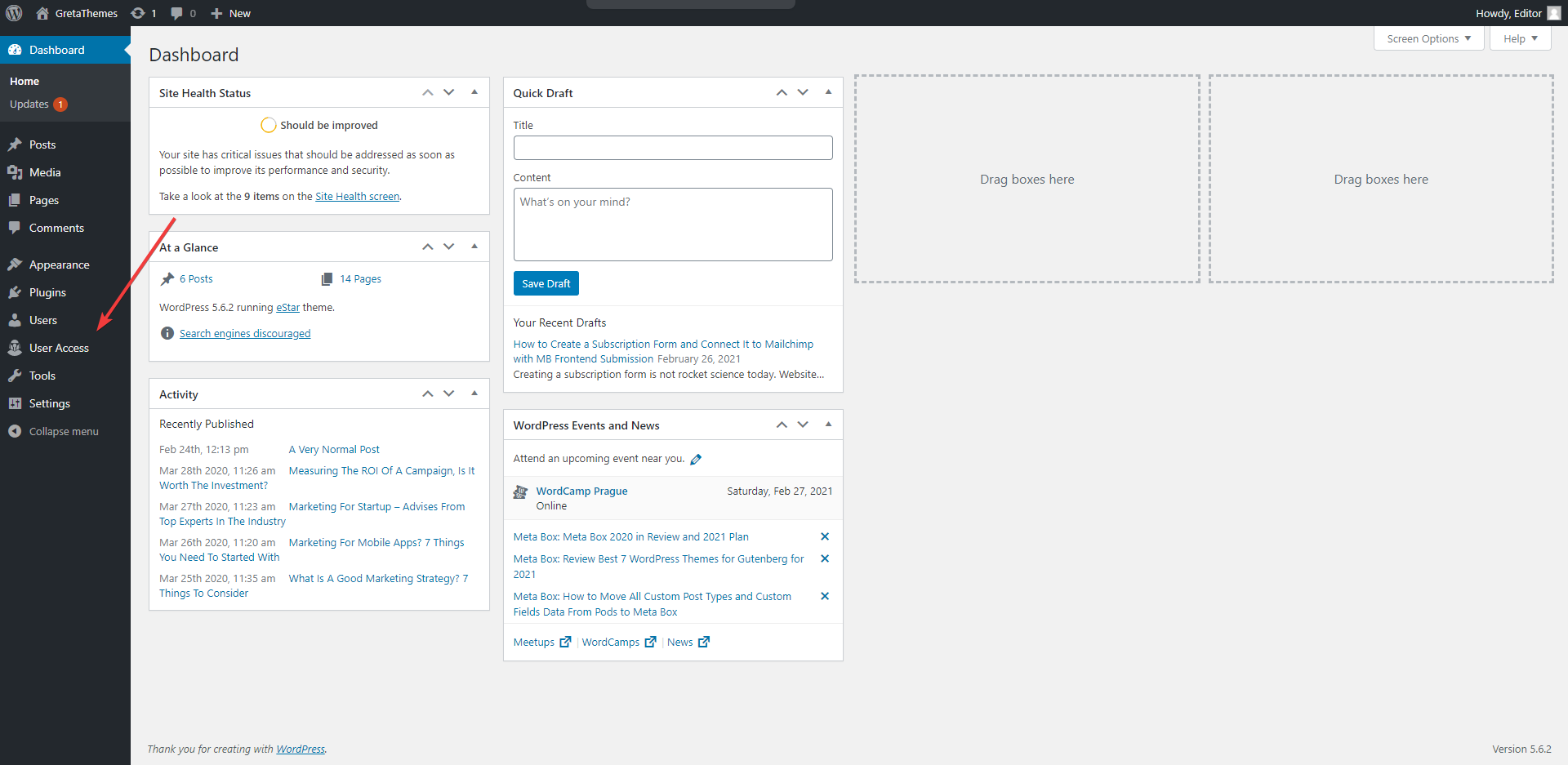Open the Search engines discouraged link
1568x765 pixels.
tap(245, 334)
